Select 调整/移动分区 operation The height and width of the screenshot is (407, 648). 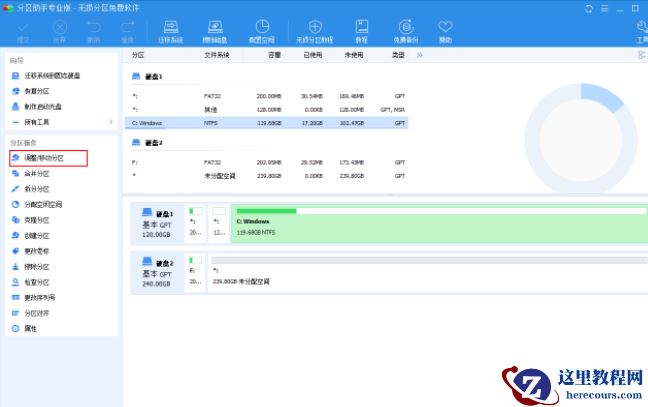[48, 158]
